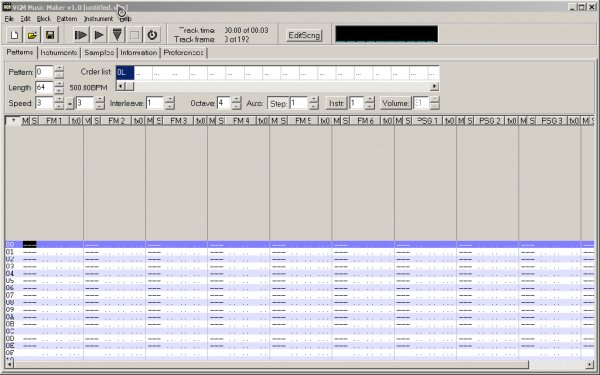Click the FM 1 channel header
600x375 pixels.
(54, 121)
